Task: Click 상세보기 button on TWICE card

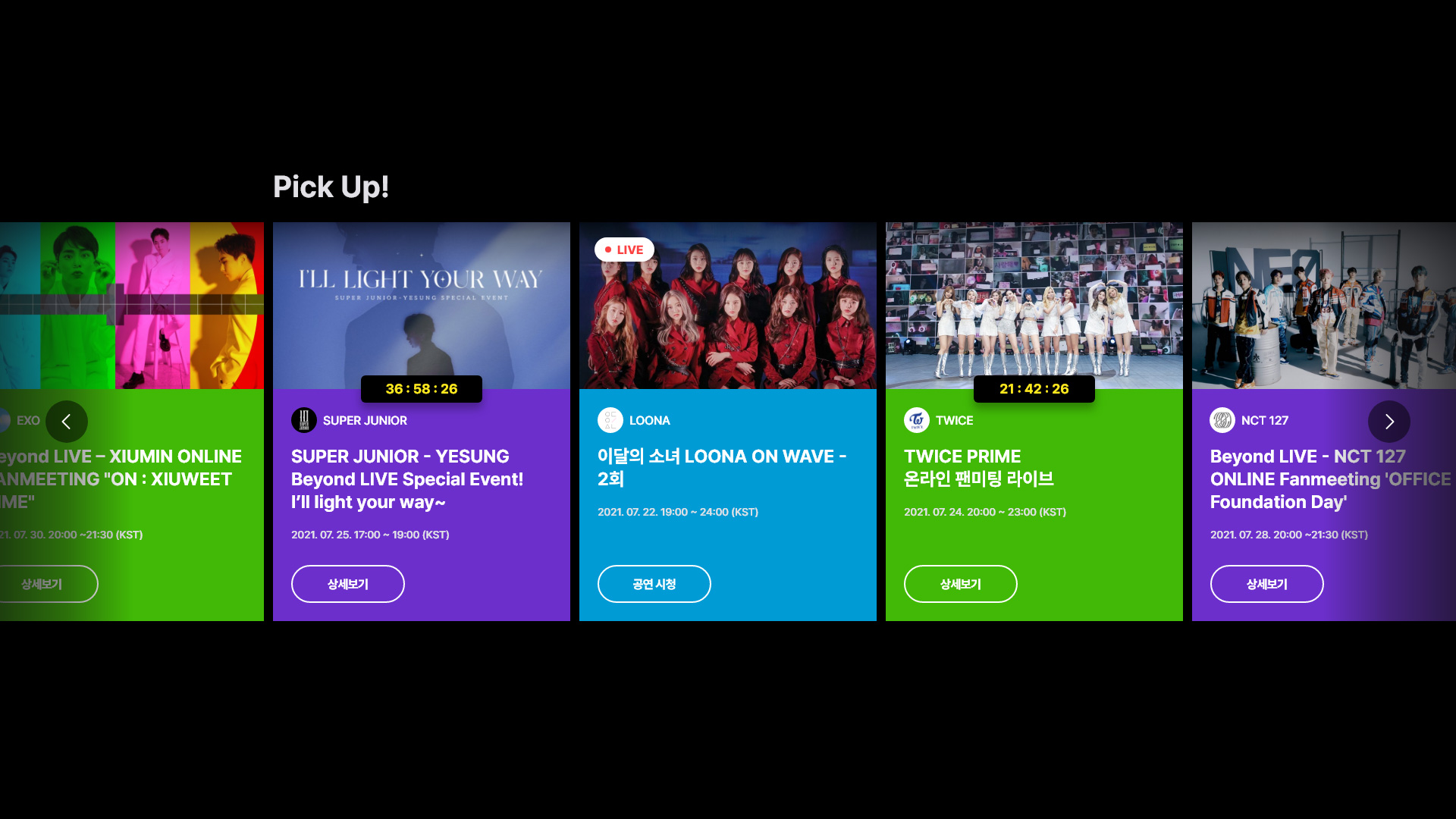Action: click(x=961, y=584)
